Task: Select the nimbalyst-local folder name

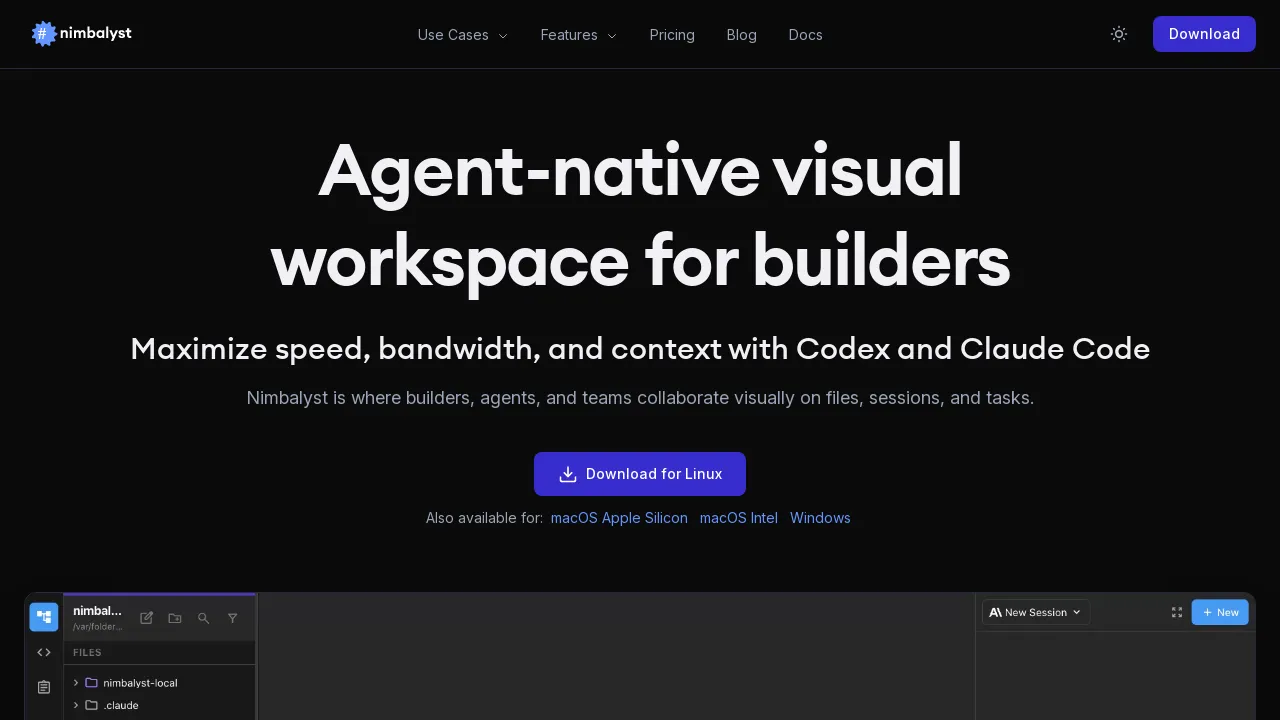Action: coord(140,683)
